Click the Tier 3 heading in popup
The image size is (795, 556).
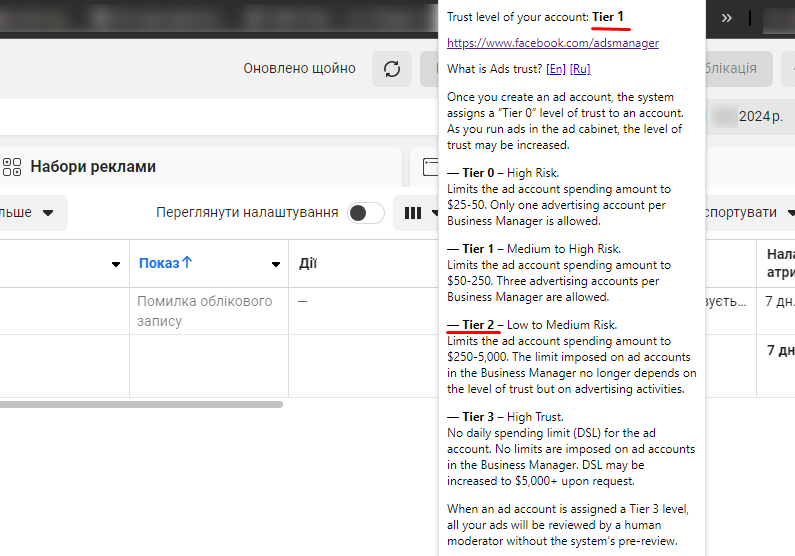478,417
